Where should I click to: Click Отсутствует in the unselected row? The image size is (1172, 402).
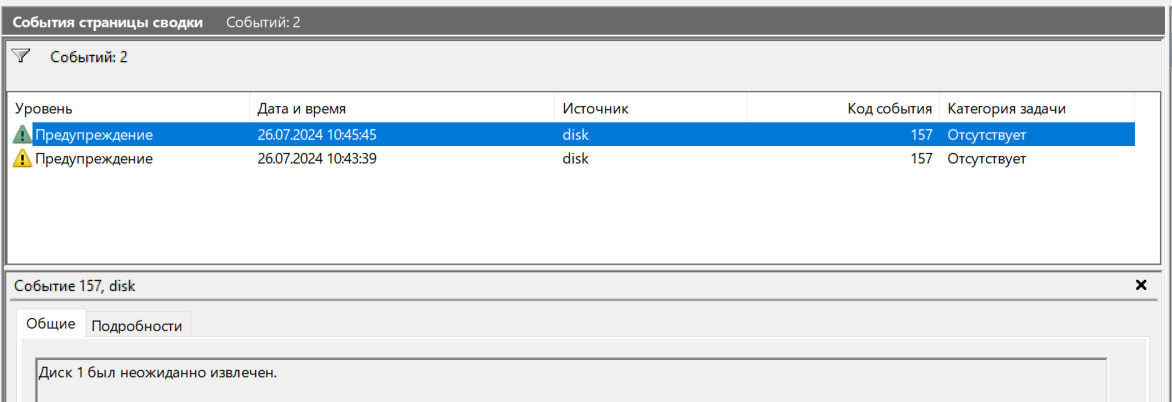pos(987,159)
